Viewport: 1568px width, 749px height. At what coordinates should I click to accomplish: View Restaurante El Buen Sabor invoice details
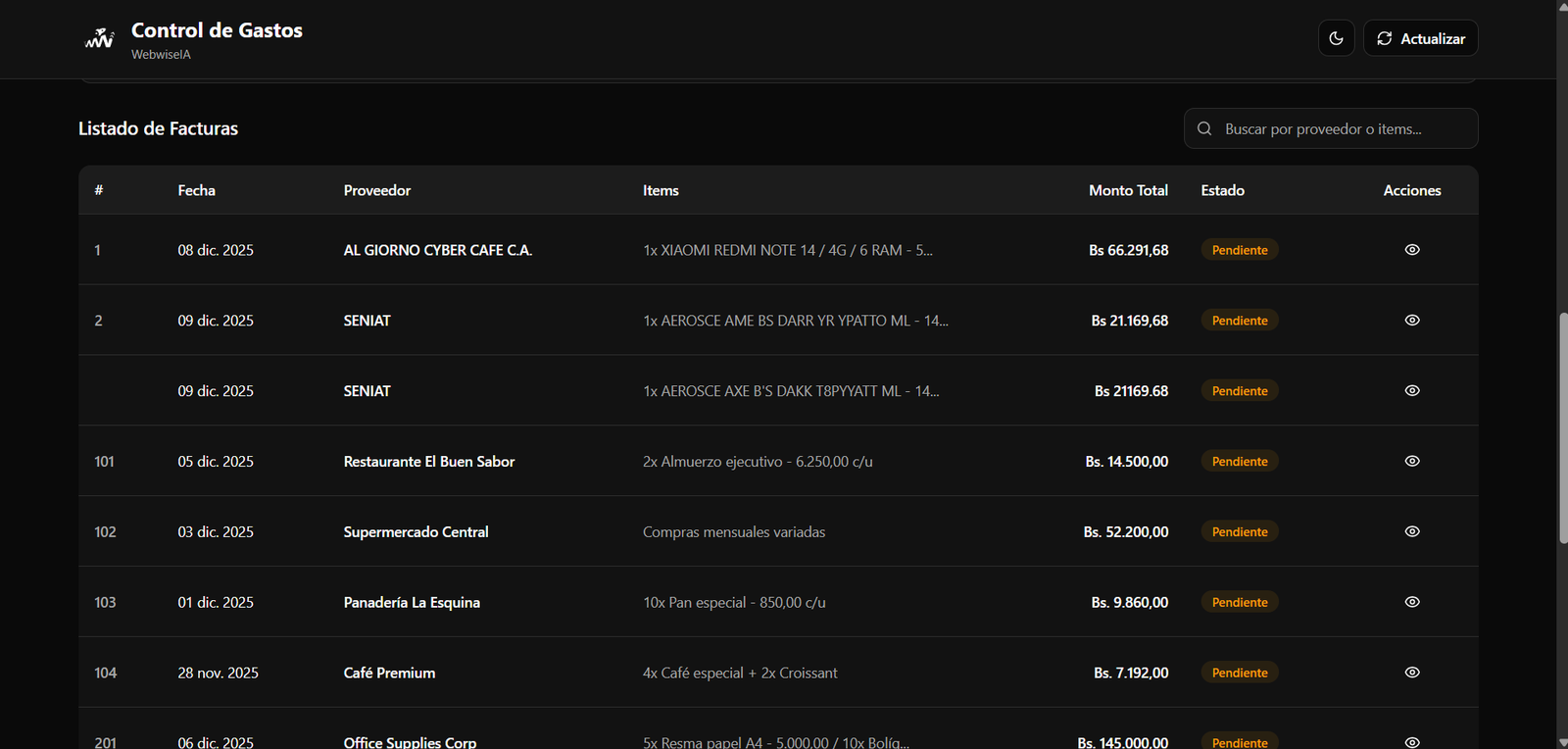click(x=1412, y=462)
